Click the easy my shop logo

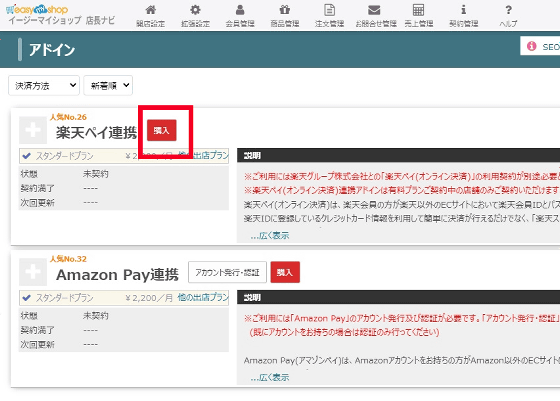[x=37, y=9]
